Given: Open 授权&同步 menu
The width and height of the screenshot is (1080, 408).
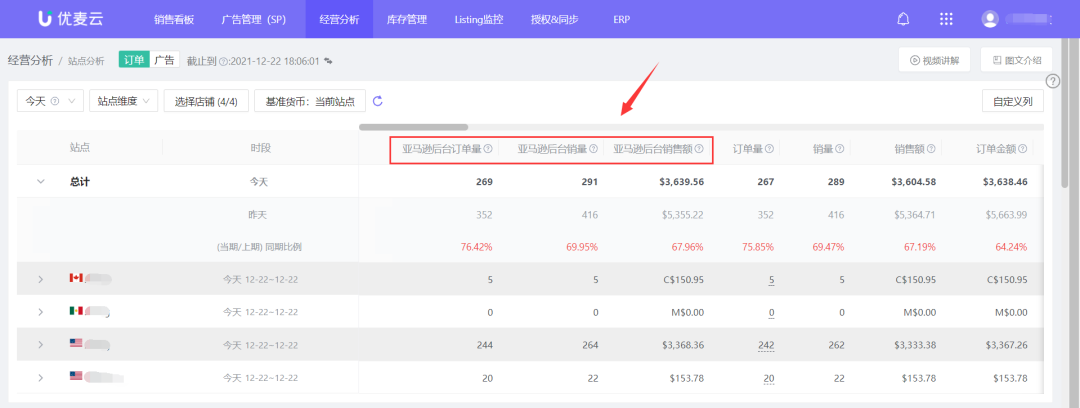Looking at the screenshot, I should point(554,19).
